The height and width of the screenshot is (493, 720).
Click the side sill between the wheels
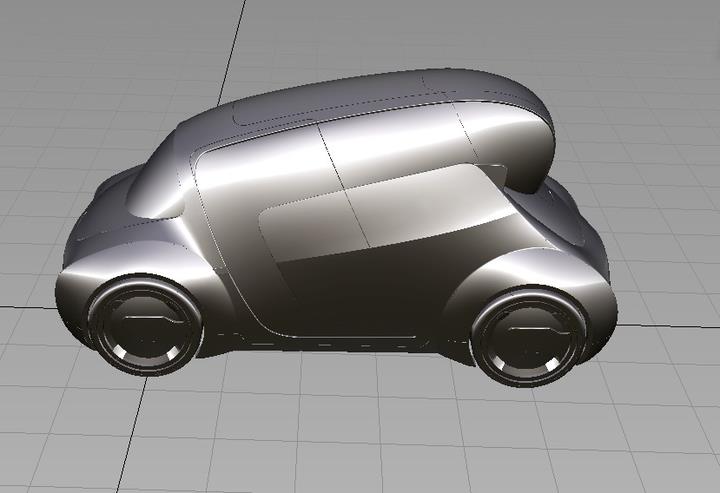tap(330, 341)
